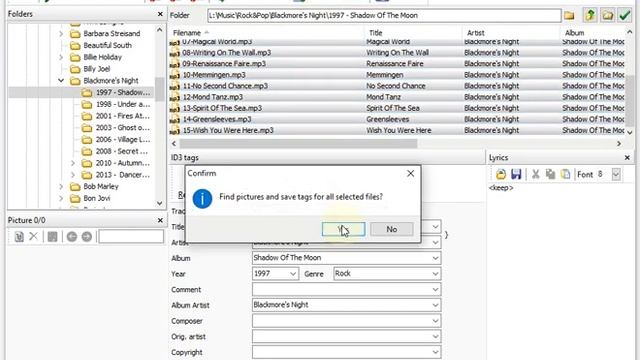Open the Year dropdown showing 1997
Viewport: 640px width, 360px height.
293,273
